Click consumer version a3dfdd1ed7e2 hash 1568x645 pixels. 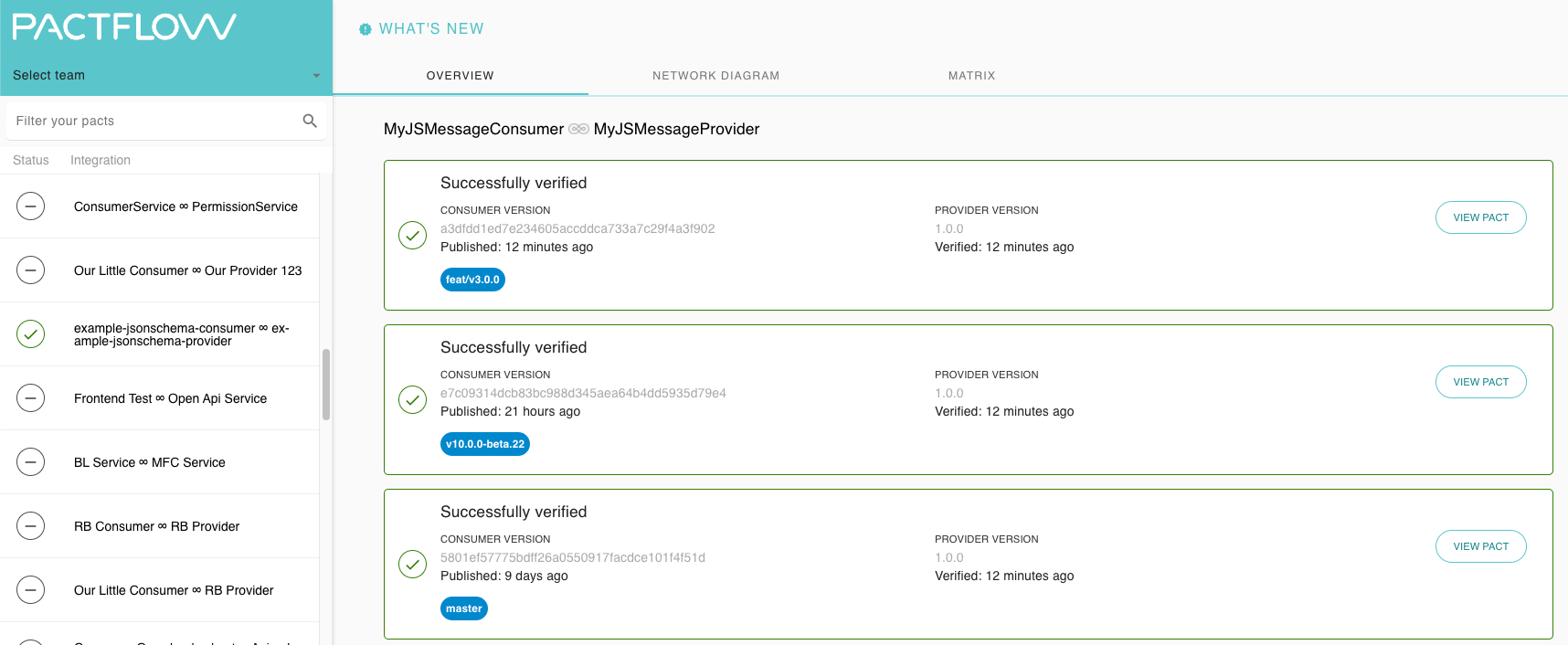pyautogui.click(x=577, y=228)
